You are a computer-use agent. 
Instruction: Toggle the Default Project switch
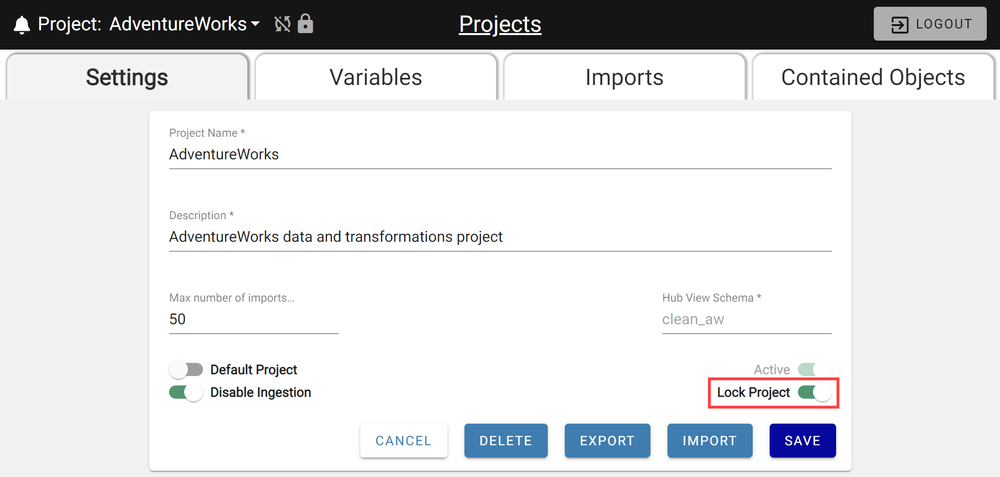(186, 370)
